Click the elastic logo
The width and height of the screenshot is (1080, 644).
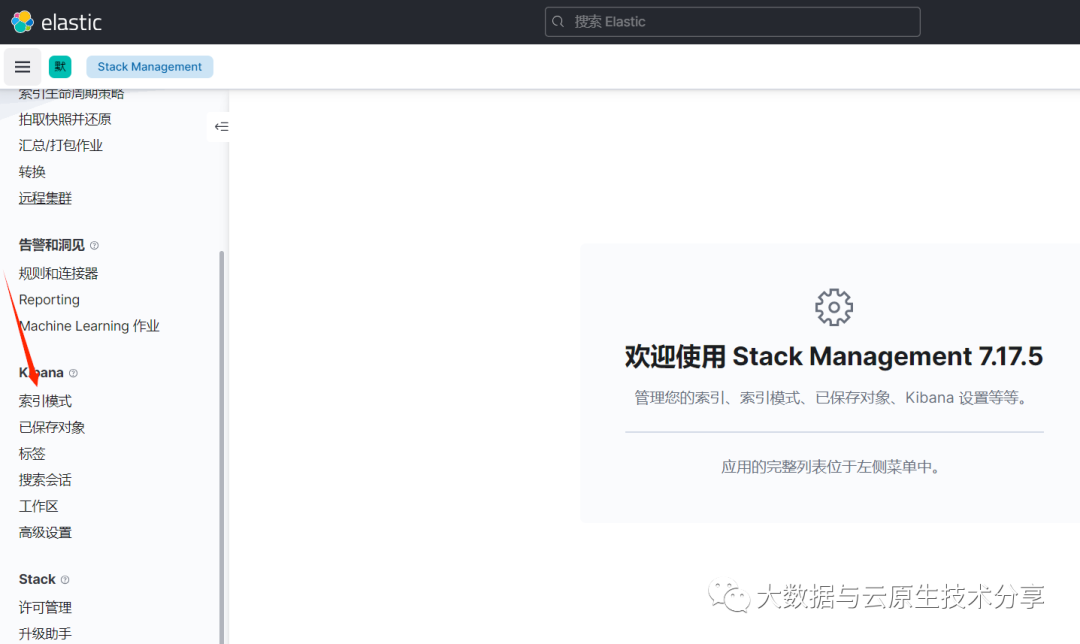pyautogui.click(x=56, y=22)
